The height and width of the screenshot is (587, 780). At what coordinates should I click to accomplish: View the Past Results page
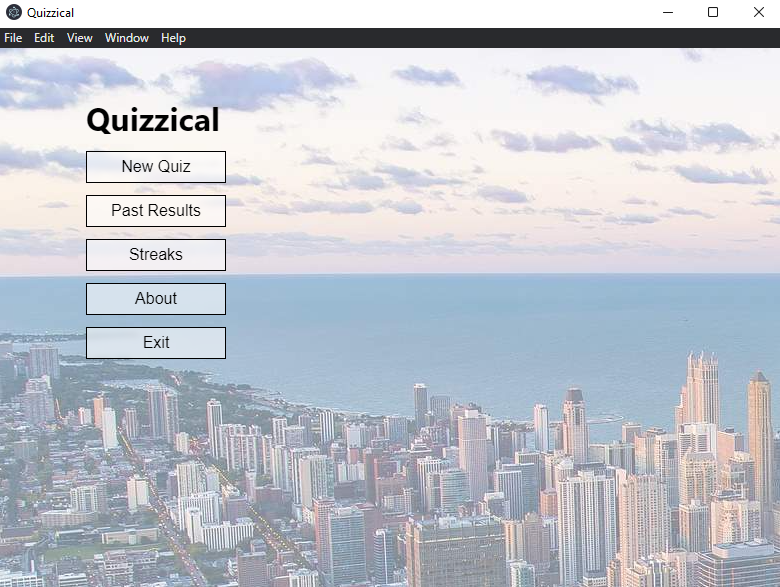click(156, 211)
